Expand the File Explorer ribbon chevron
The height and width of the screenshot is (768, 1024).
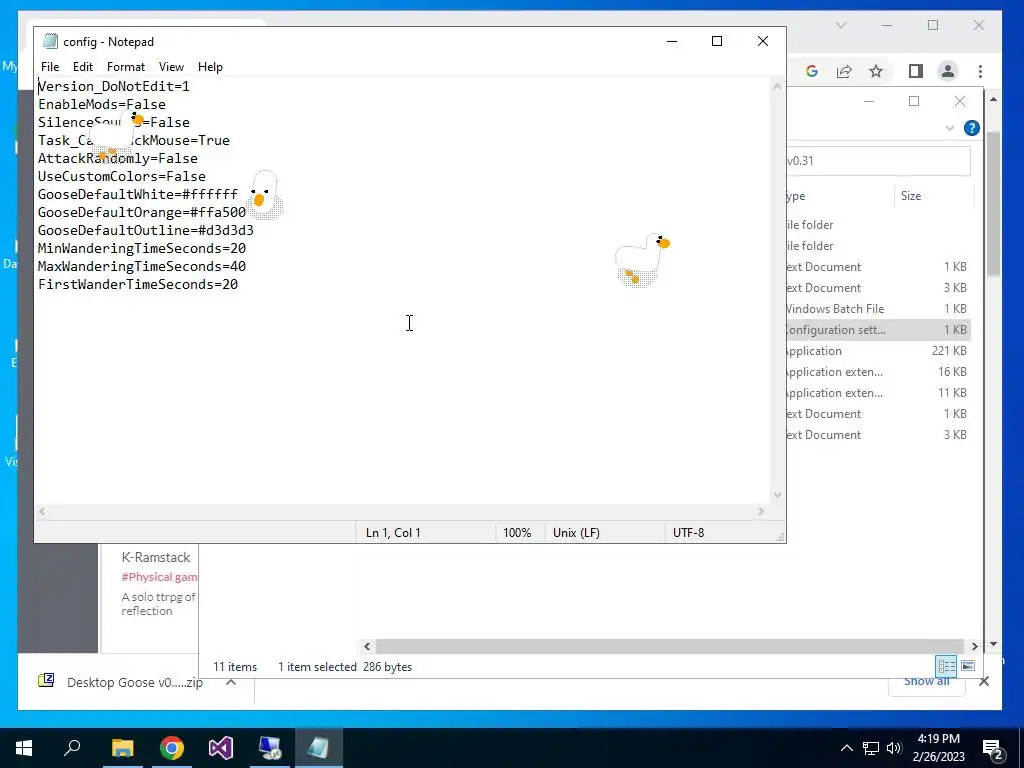pyautogui.click(x=950, y=128)
